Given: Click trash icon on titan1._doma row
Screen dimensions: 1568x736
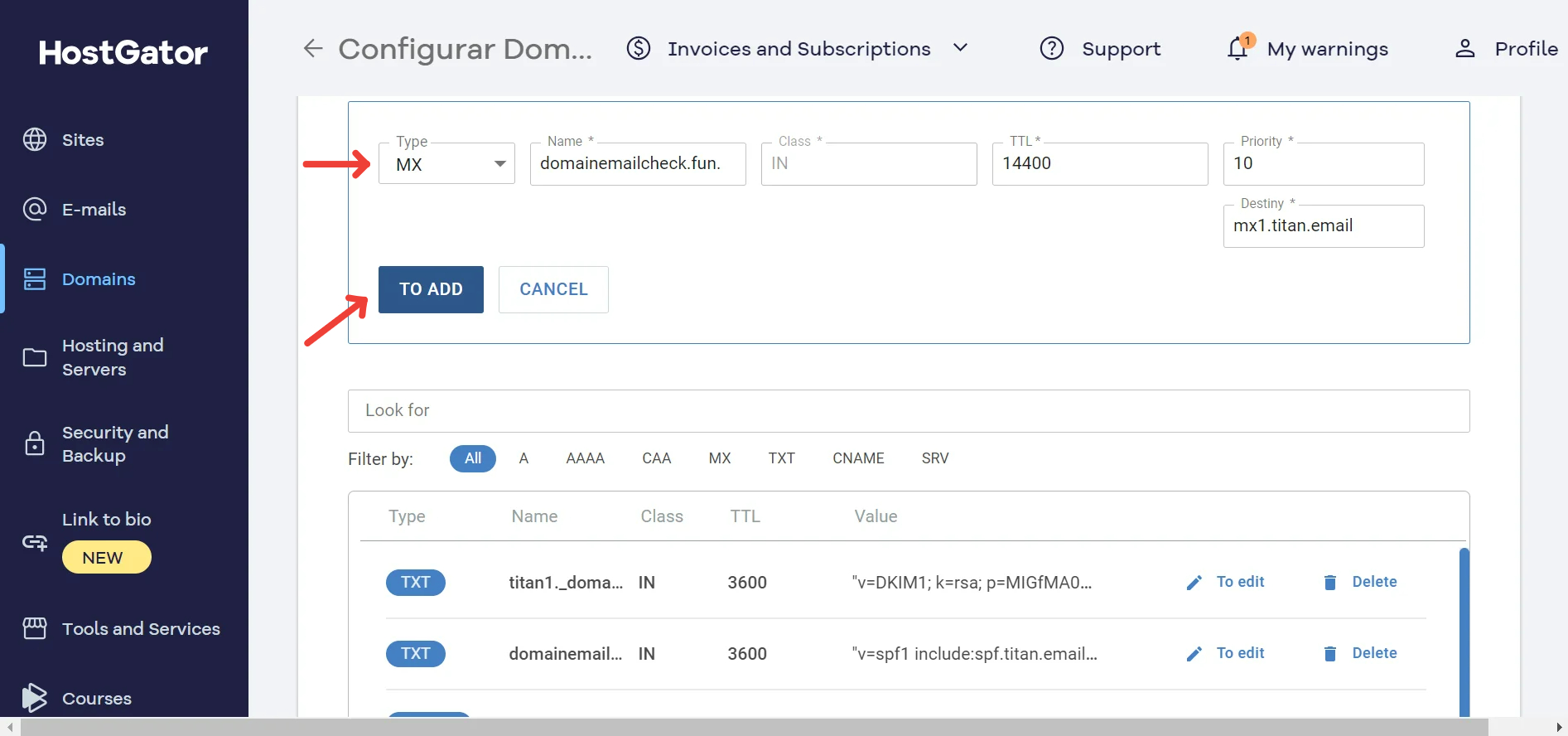Looking at the screenshot, I should click(1330, 583).
